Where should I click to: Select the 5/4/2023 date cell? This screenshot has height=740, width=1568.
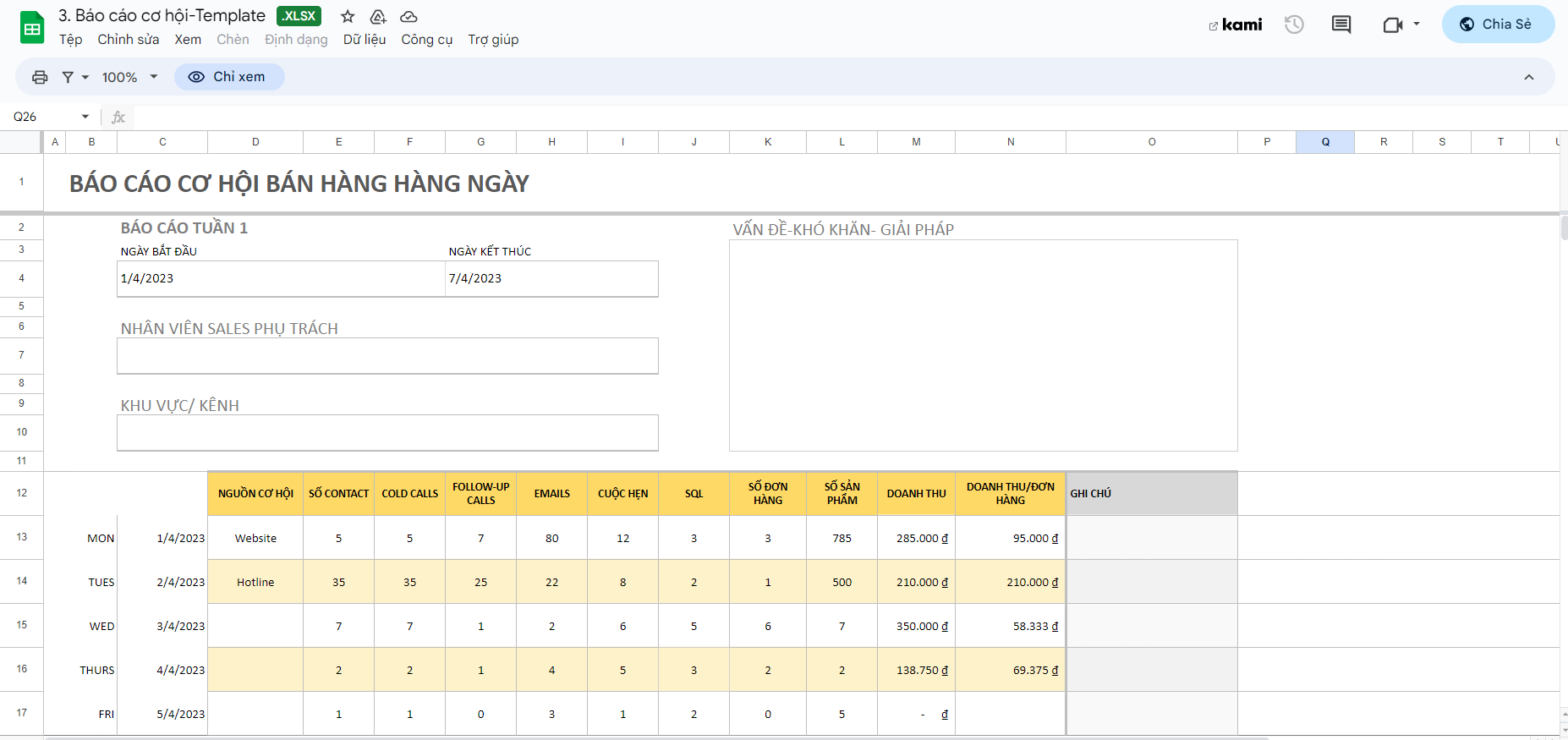[x=162, y=714]
